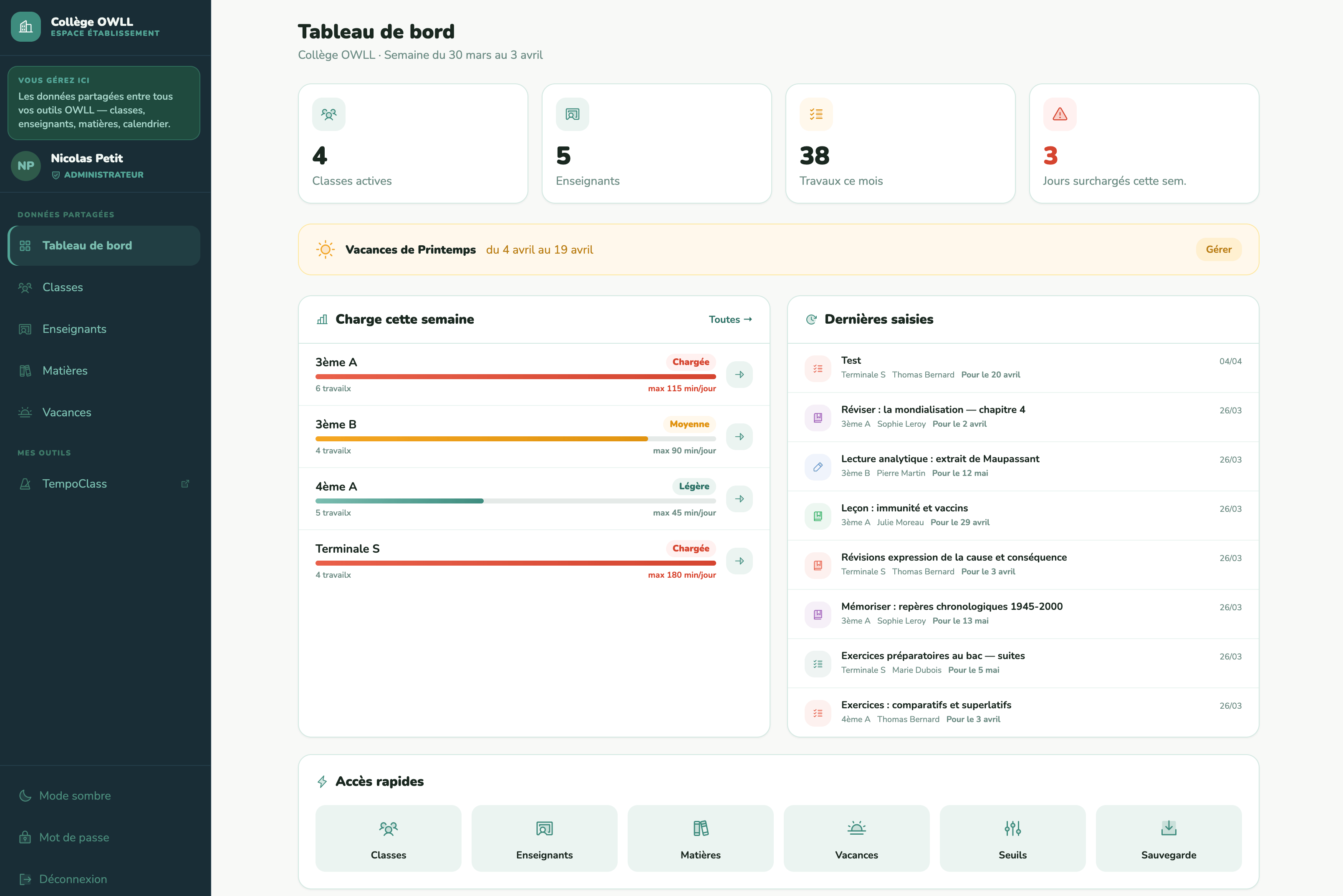Click the Légère badge on 4ème A
The image size is (1343, 896).
pos(694,487)
